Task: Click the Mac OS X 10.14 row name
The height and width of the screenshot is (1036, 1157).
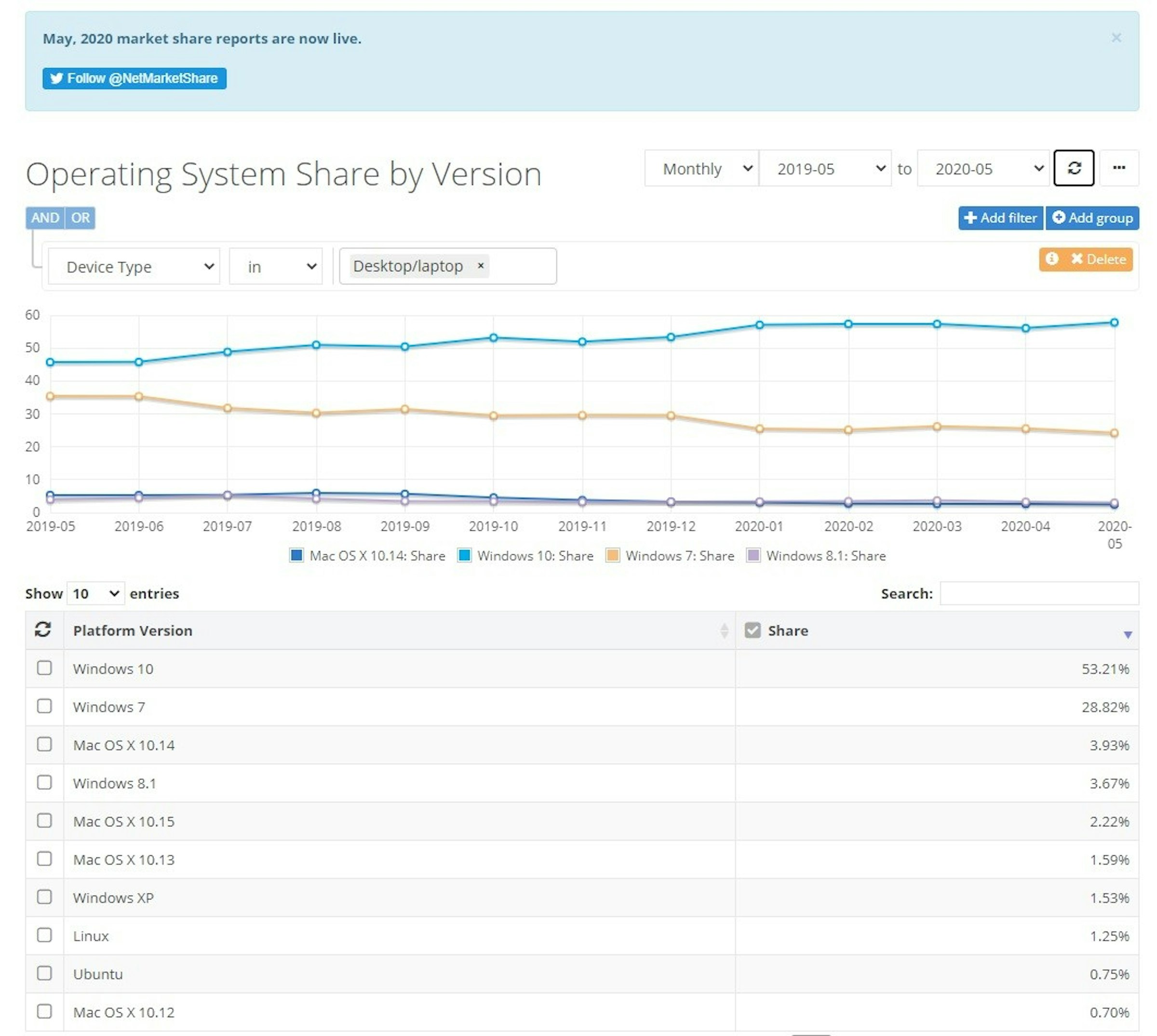Action: (123, 744)
